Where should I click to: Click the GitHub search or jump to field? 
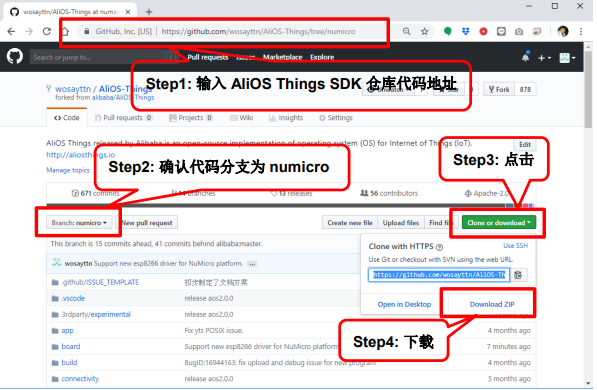tap(105, 57)
